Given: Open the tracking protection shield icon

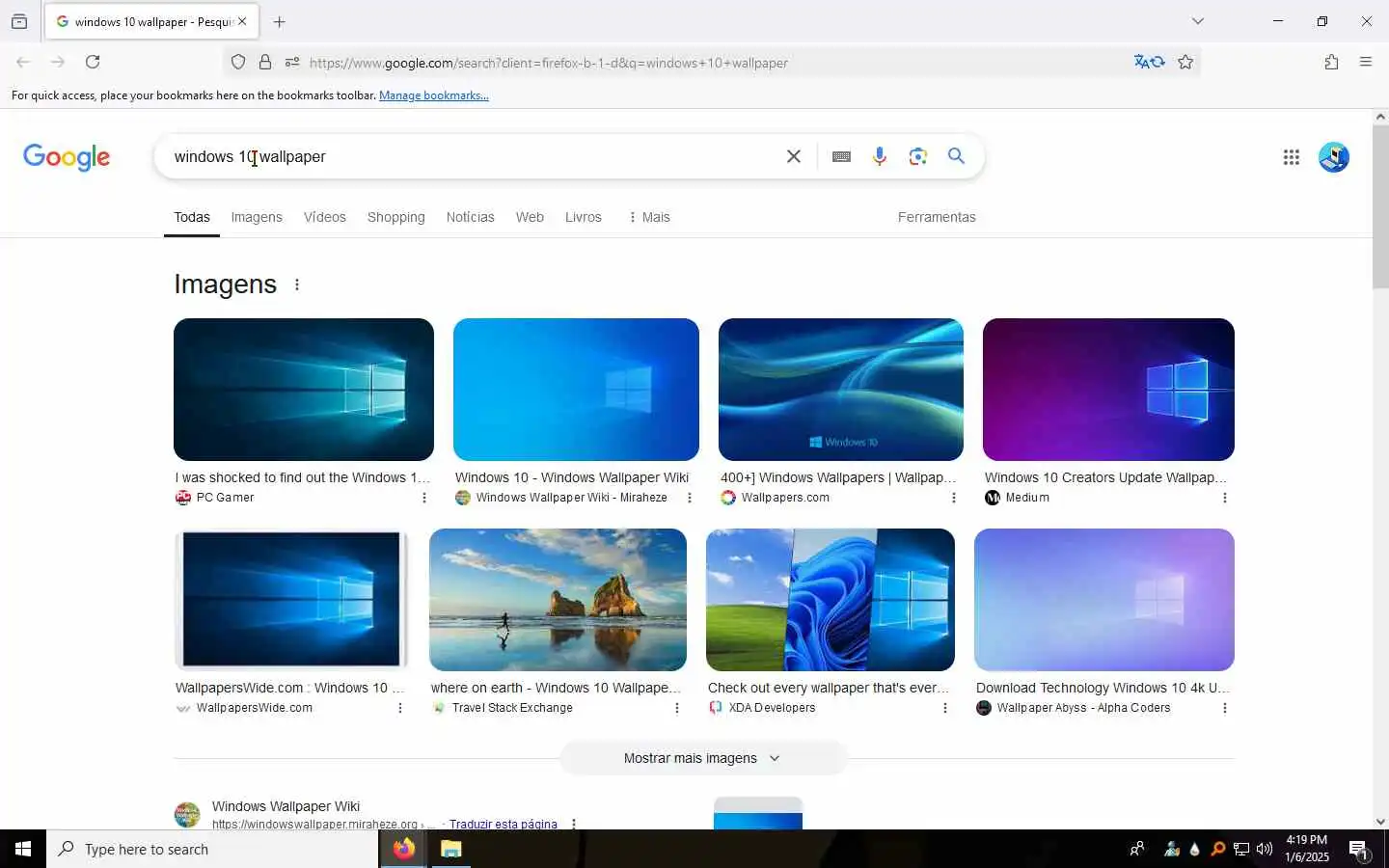Looking at the screenshot, I should click(237, 63).
